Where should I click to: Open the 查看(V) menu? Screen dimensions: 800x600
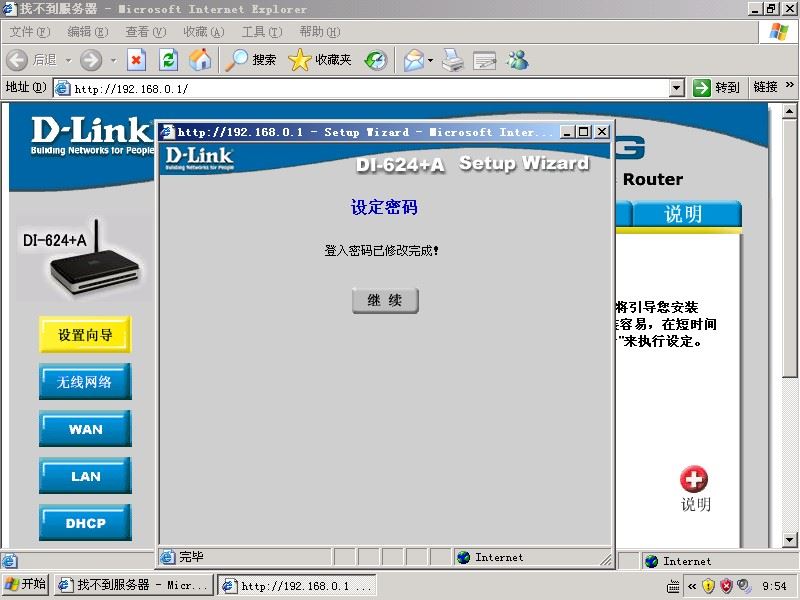146,32
